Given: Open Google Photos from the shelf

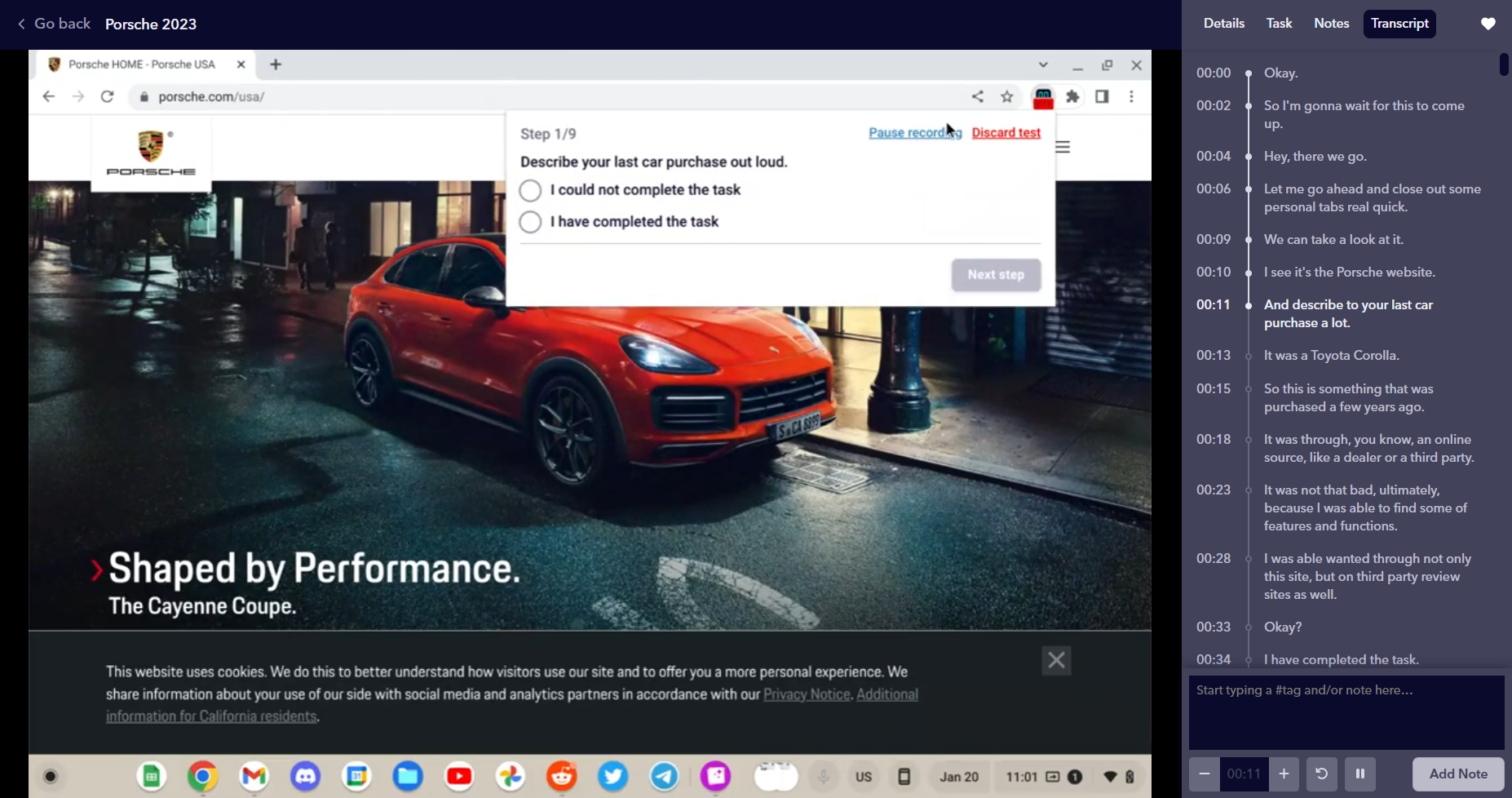Looking at the screenshot, I should click(x=511, y=777).
